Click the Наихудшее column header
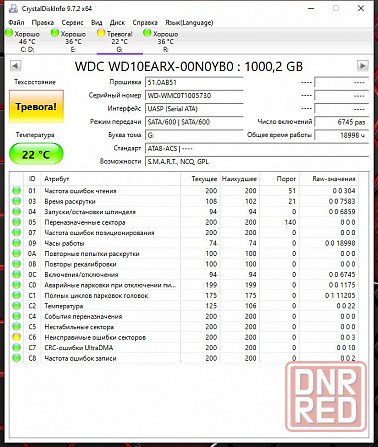Image resolution: width=378 pixels, height=447 pixels. point(239,179)
